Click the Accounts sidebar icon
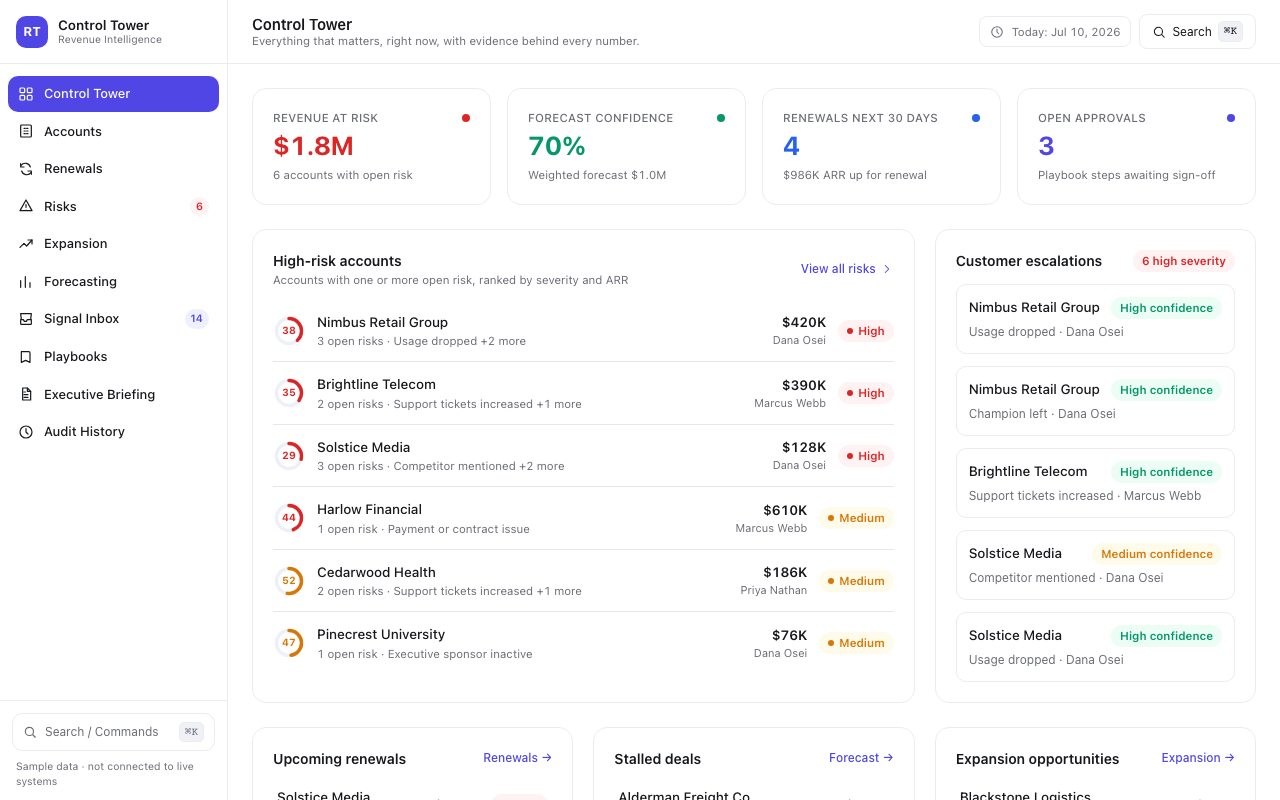Image resolution: width=1280 pixels, height=800 pixels. (26, 131)
